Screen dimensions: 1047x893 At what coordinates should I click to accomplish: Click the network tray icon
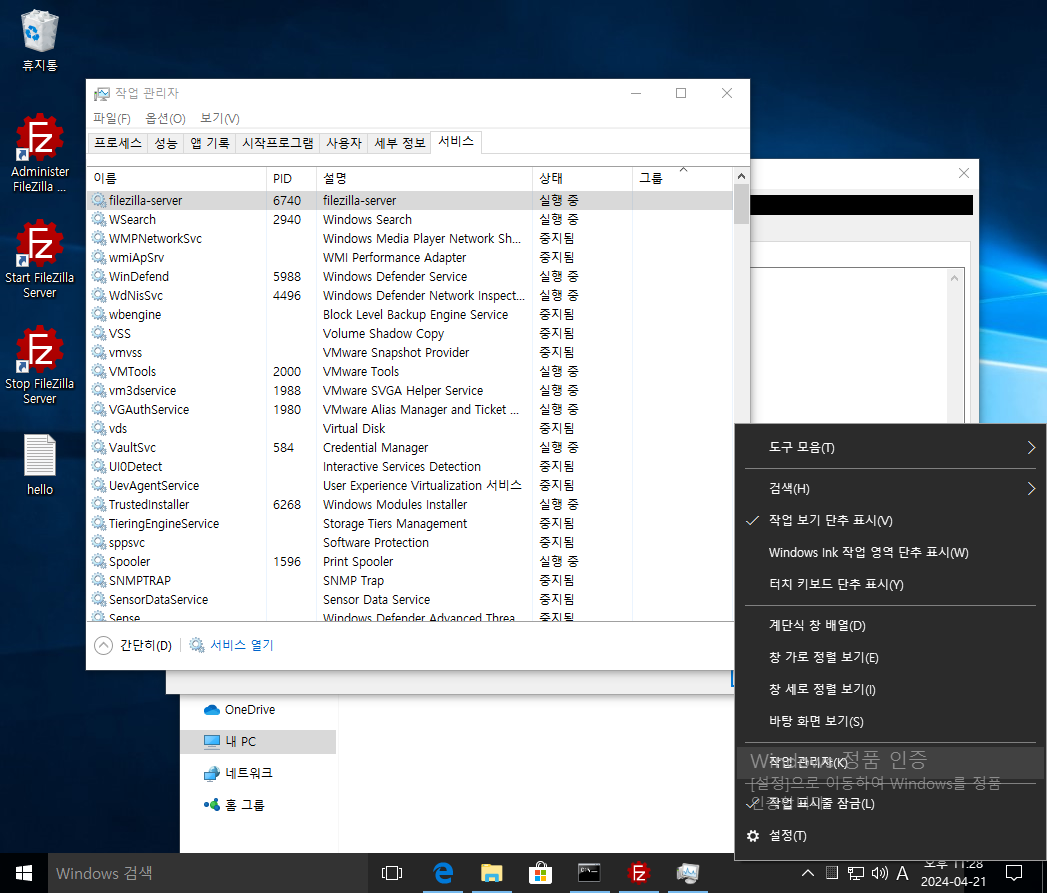(x=855, y=873)
